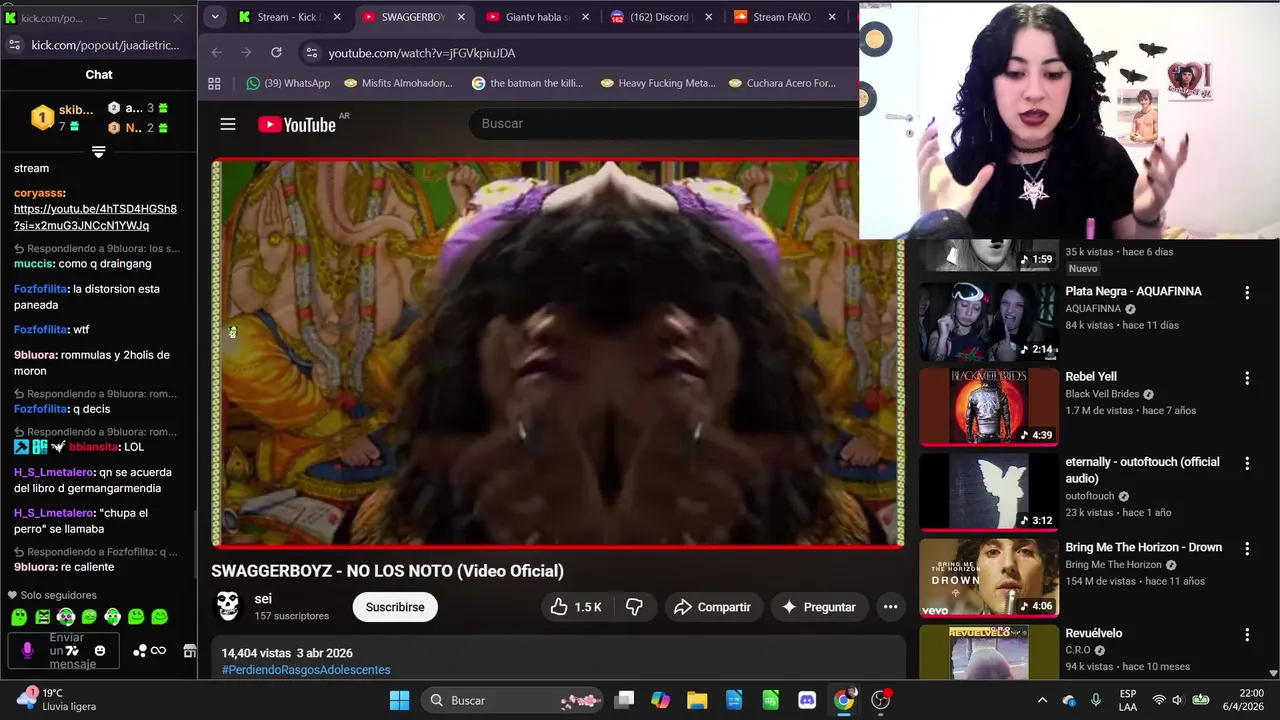Click the purple microphone icon in Kick chat
The height and width of the screenshot is (720, 1280).
[27, 651]
